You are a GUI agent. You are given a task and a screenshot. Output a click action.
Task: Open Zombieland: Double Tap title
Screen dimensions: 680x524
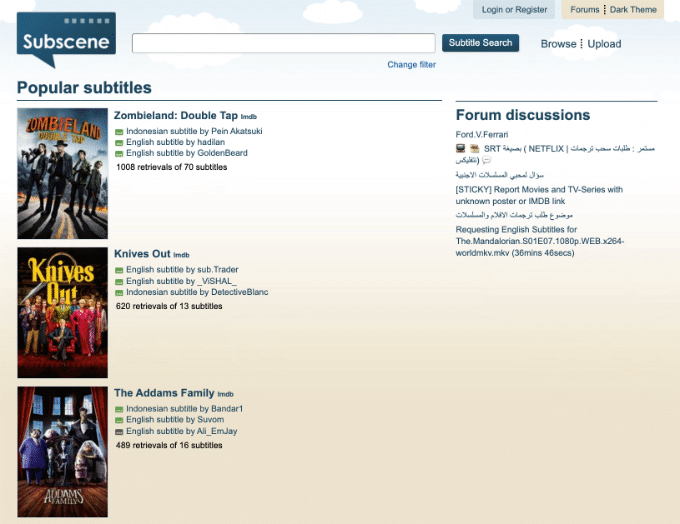pyautogui.click(x=176, y=115)
